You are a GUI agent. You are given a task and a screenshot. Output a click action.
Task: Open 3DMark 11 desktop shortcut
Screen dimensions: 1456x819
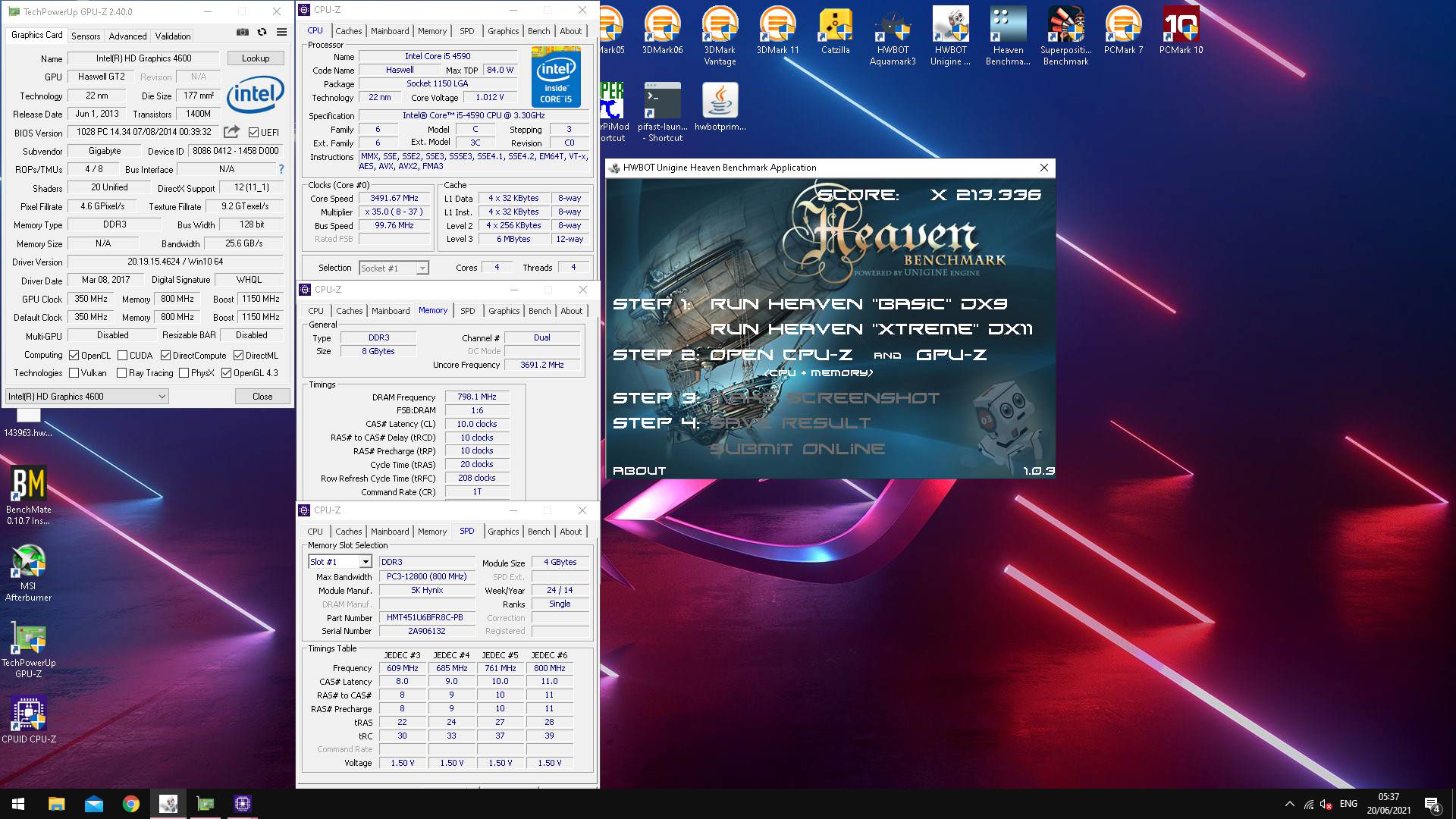click(x=777, y=30)
